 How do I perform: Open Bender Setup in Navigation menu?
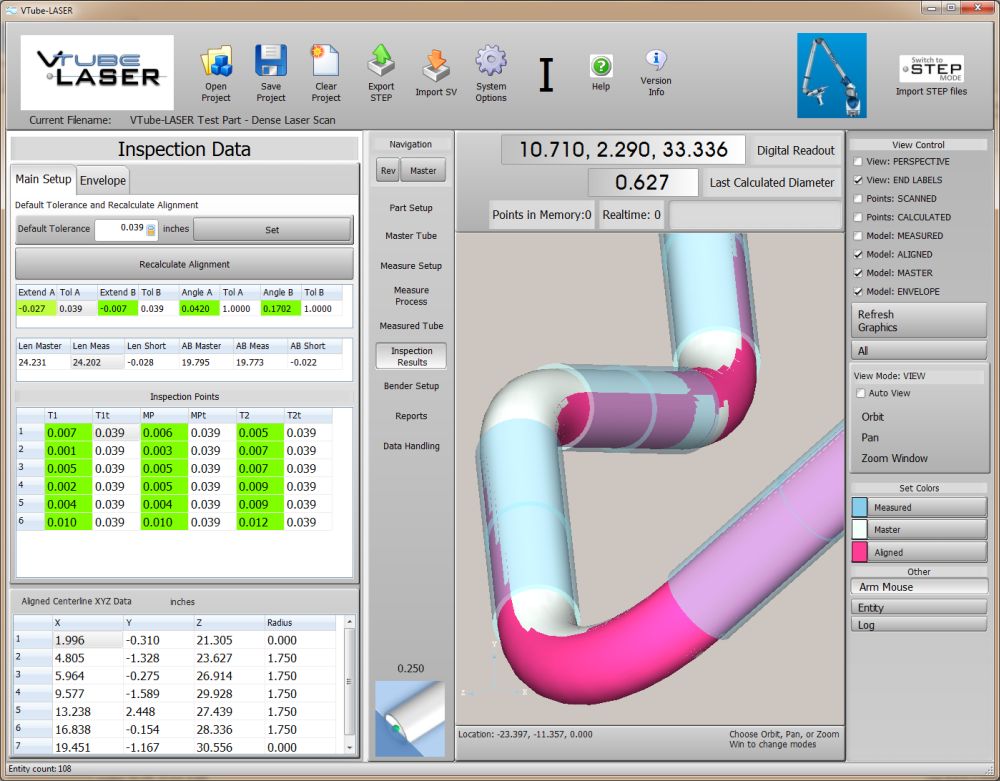click(x=411, y=386)
